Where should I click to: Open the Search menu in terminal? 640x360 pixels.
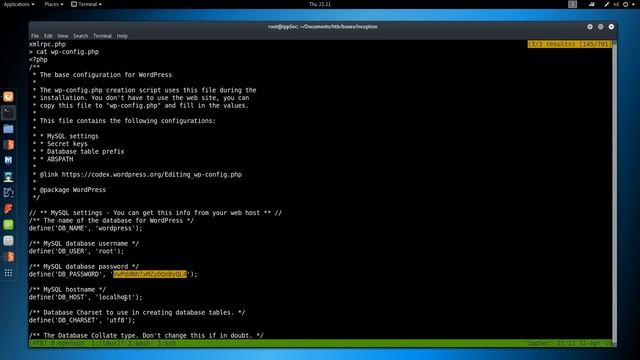pyautogui.click(x=80, y=36)
